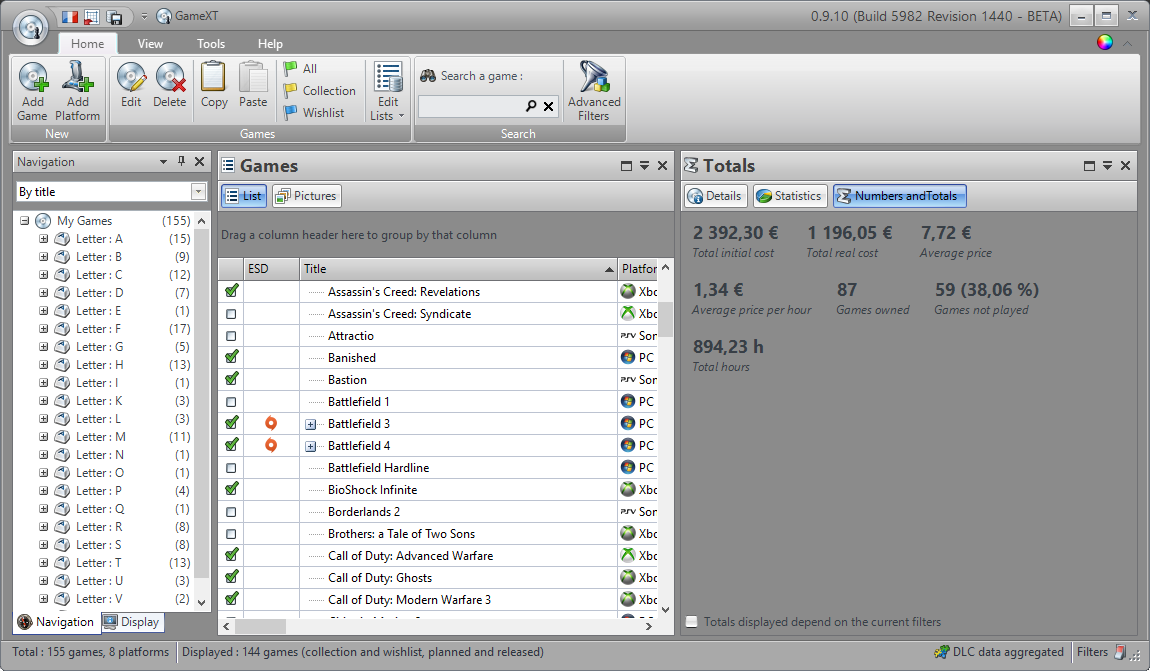Enable totals depend on current filters
Image resolution: width=1150 pixels, height=671 pixels.
click(692, 622)
